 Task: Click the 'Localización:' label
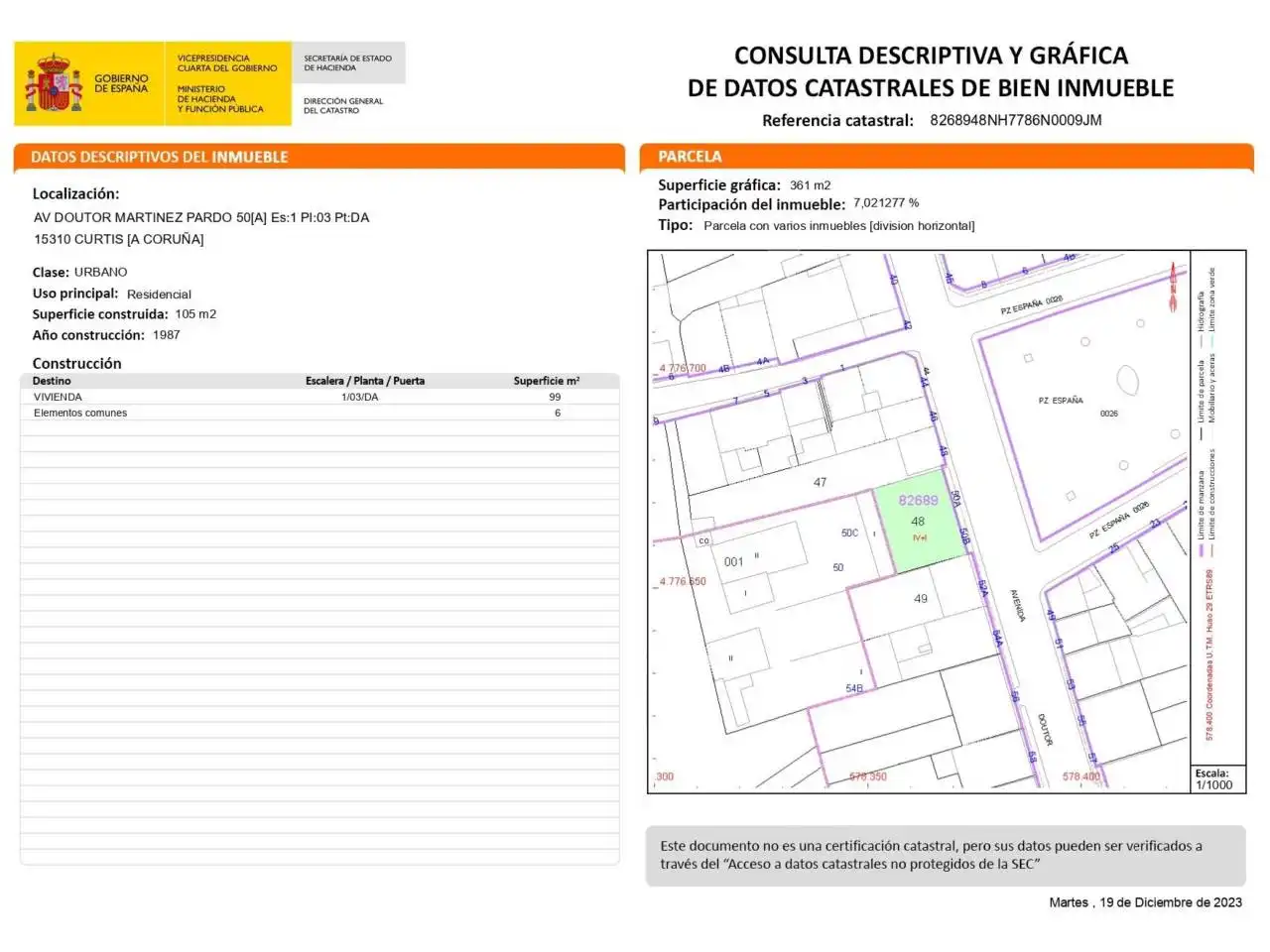tap(75, 194)
